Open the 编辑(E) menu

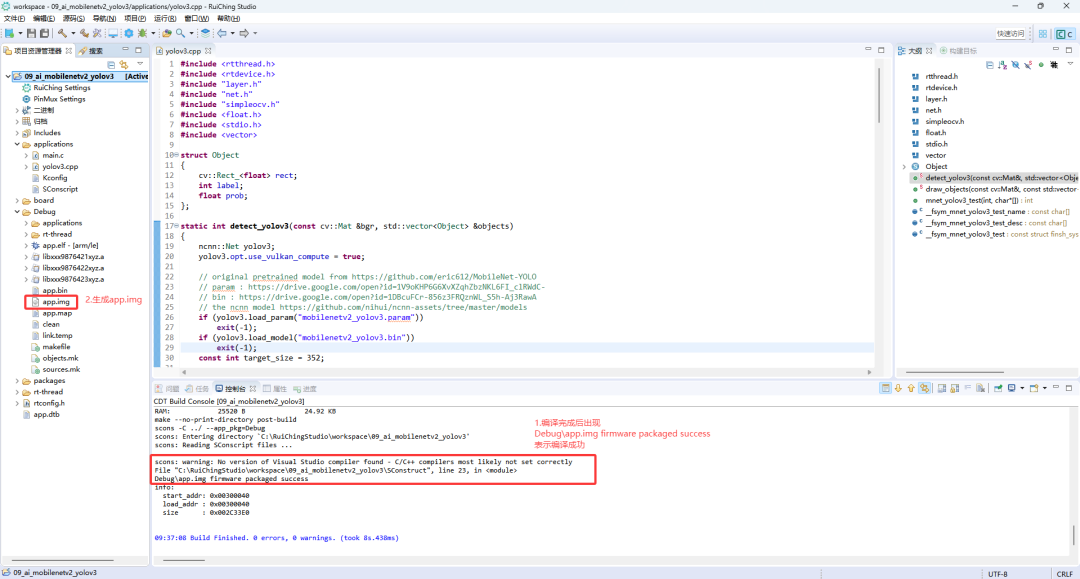click(x=44, y=19)
